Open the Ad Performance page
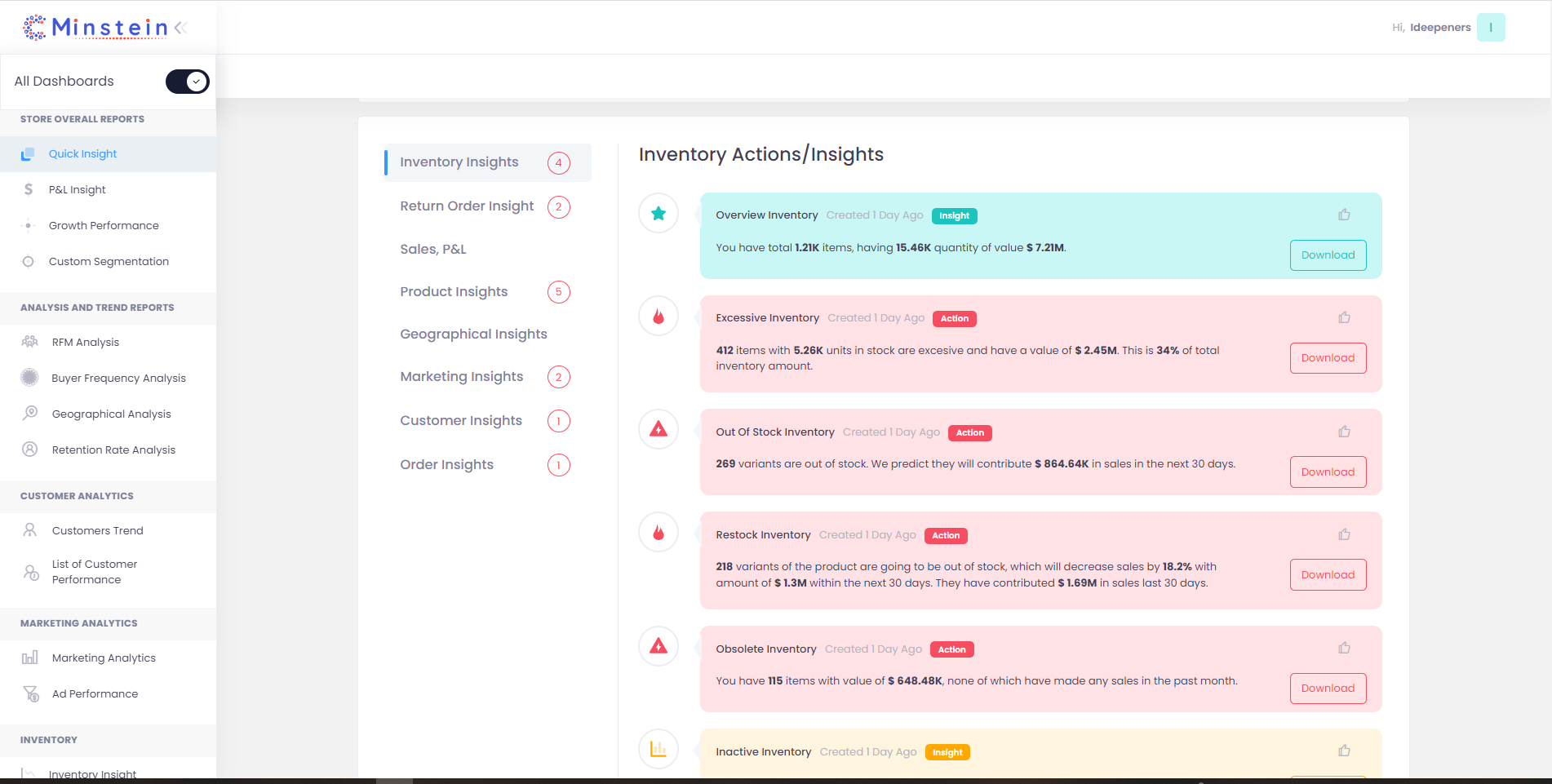This screenshot has width=1552, height=784. [95, 694]
